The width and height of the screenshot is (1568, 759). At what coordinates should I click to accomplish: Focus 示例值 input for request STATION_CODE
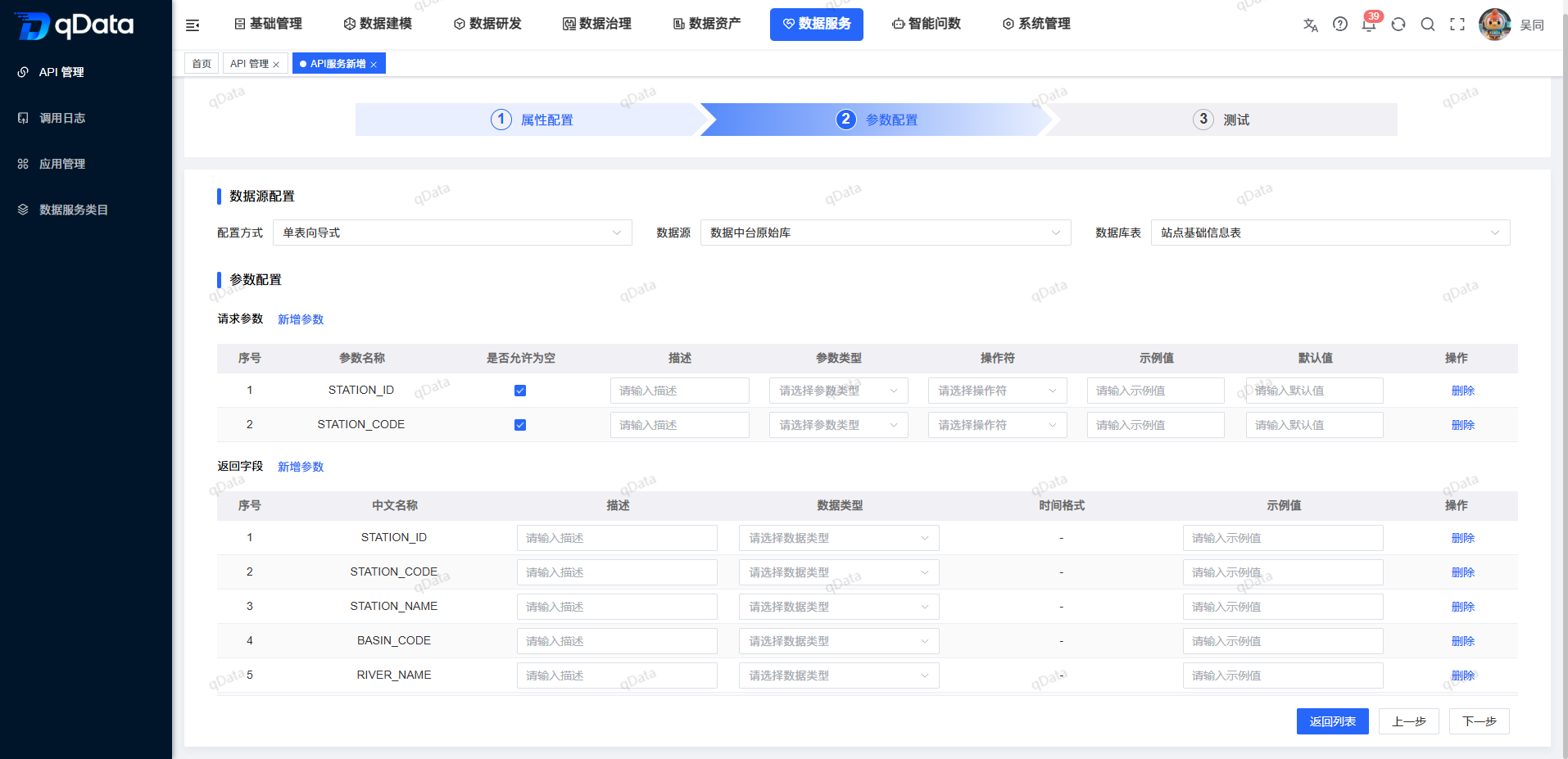[x=1156, y=425]
